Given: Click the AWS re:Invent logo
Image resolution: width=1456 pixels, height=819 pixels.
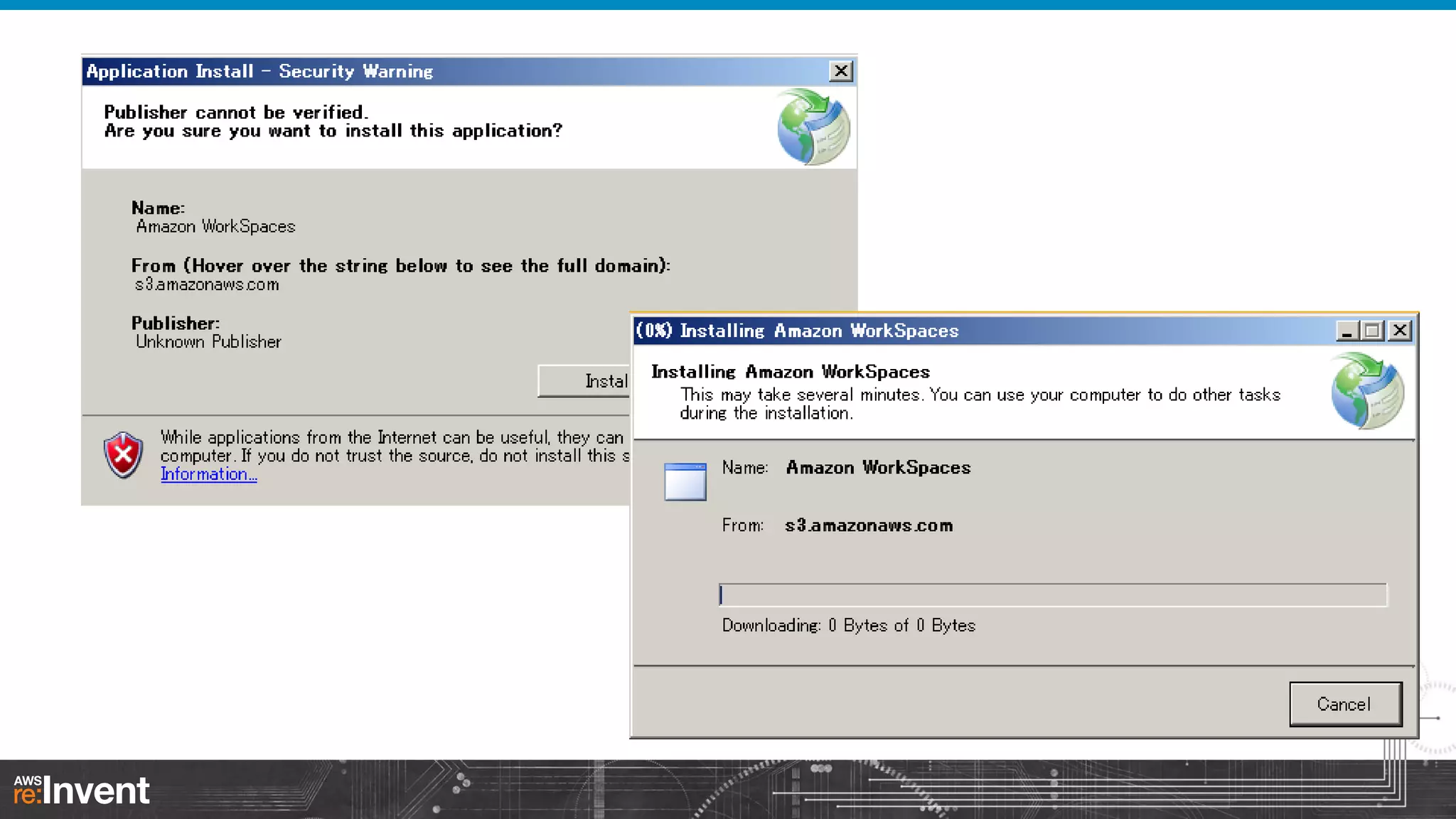Looking at the screenshot, I should click(x=82, y=791).
